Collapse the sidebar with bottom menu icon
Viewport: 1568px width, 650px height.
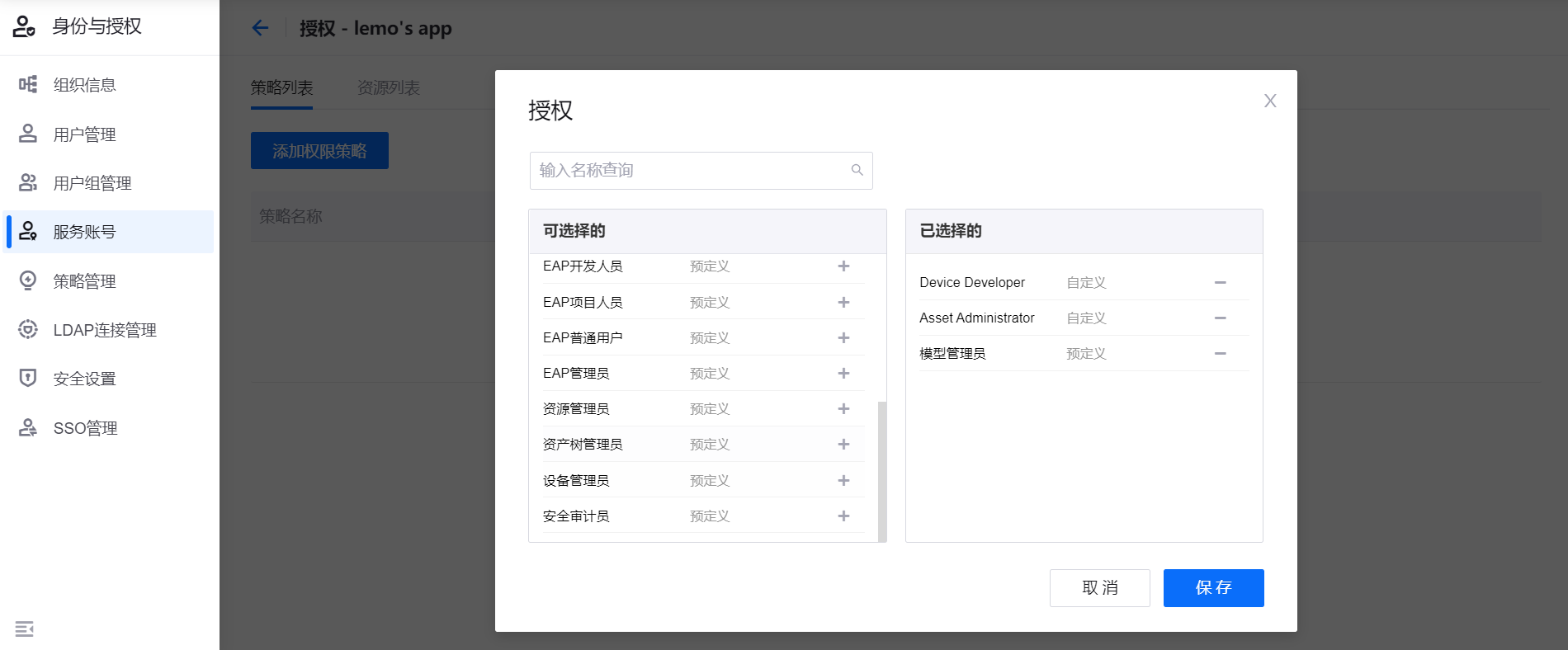[x=25, y=629]
